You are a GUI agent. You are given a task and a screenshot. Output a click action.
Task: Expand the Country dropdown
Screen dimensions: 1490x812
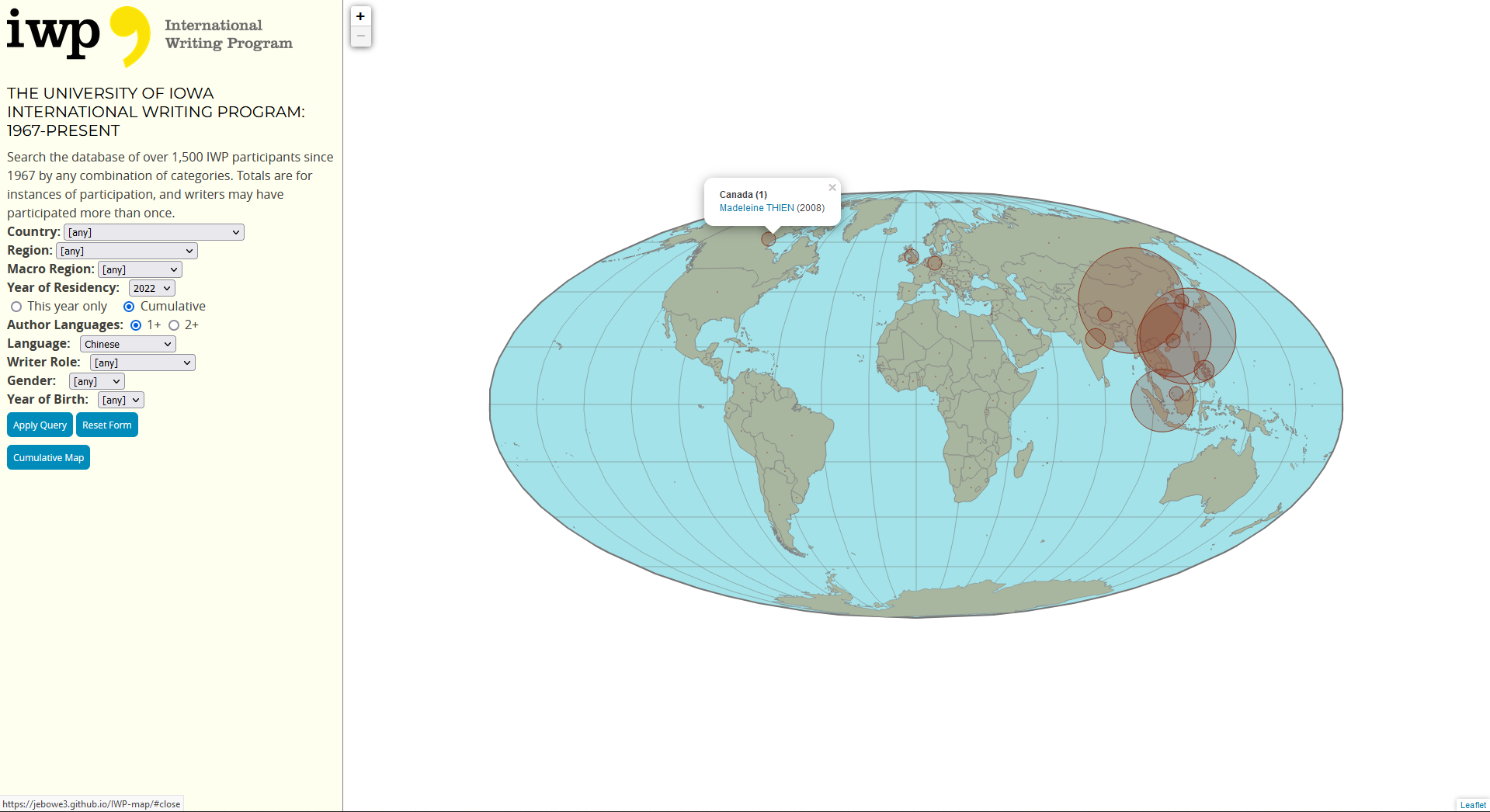click(x=154, y=232)
